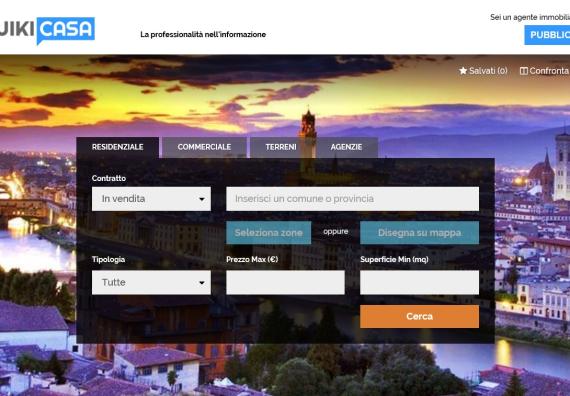Click the Disegna su mappa button
This screenshot has width=570, height=396.
[420, 233]
